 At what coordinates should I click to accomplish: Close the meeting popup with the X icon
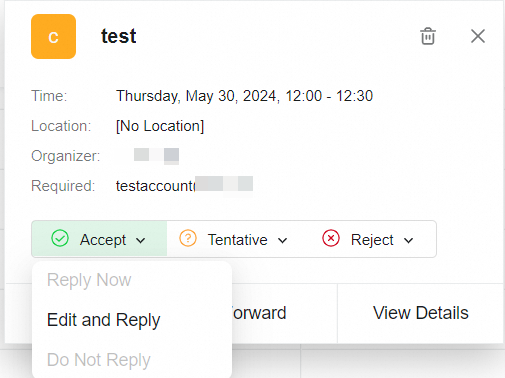[478, 36]
